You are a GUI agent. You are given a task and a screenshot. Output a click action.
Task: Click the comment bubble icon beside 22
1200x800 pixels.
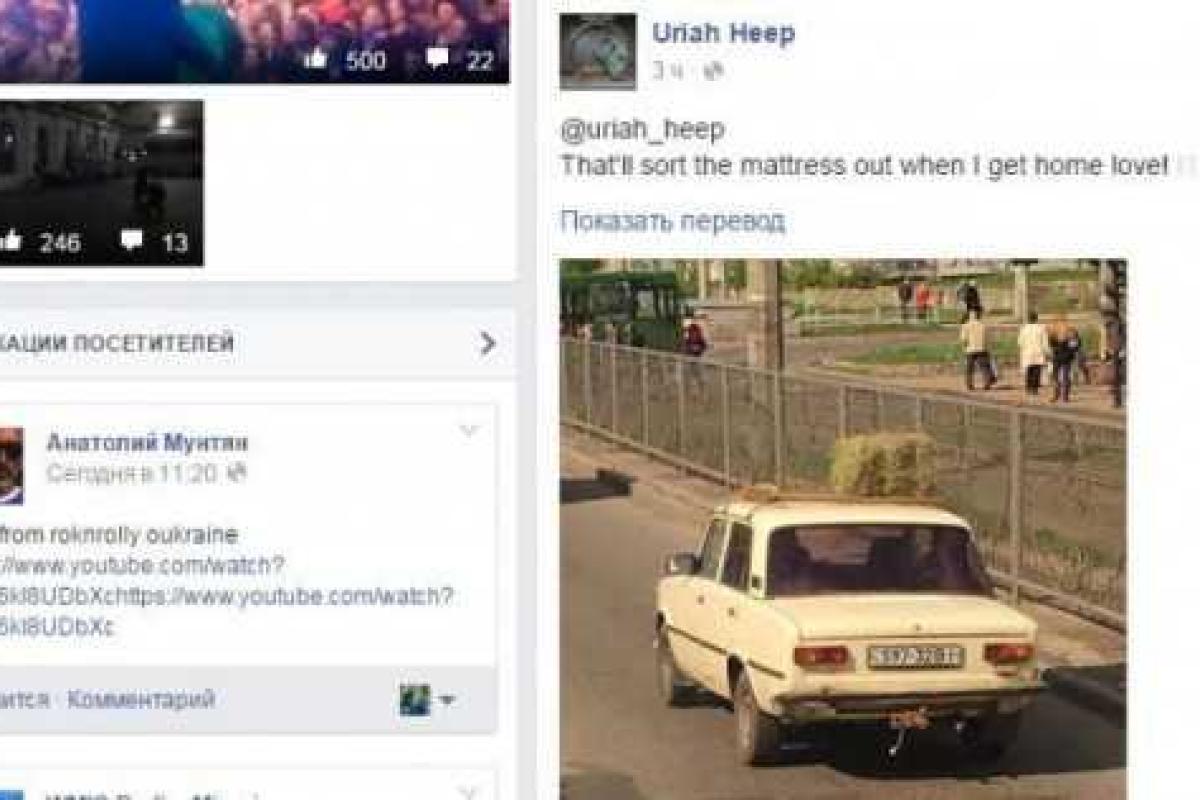click(x=437, y=59)
